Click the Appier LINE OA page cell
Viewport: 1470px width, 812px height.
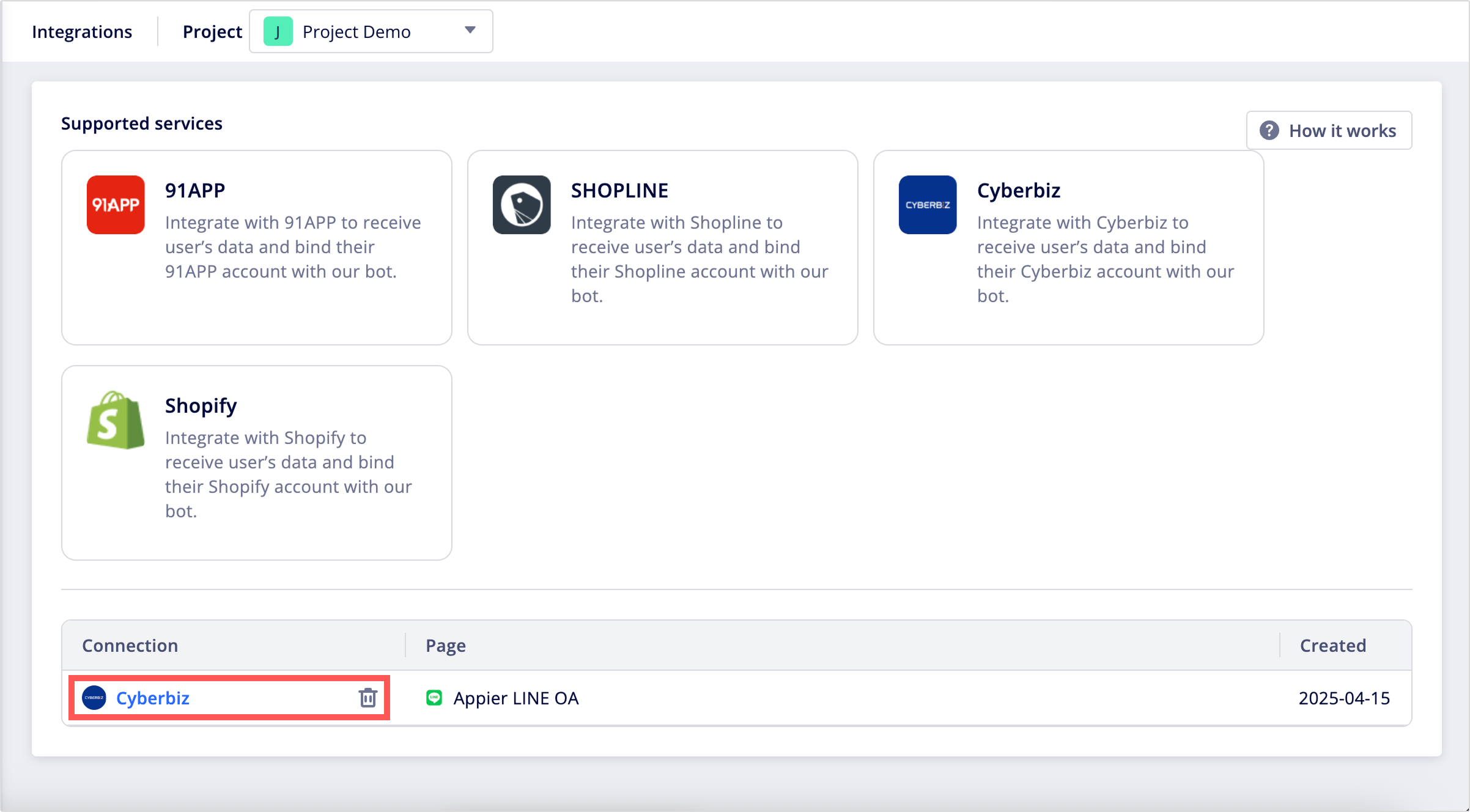[x=516, y=698]
